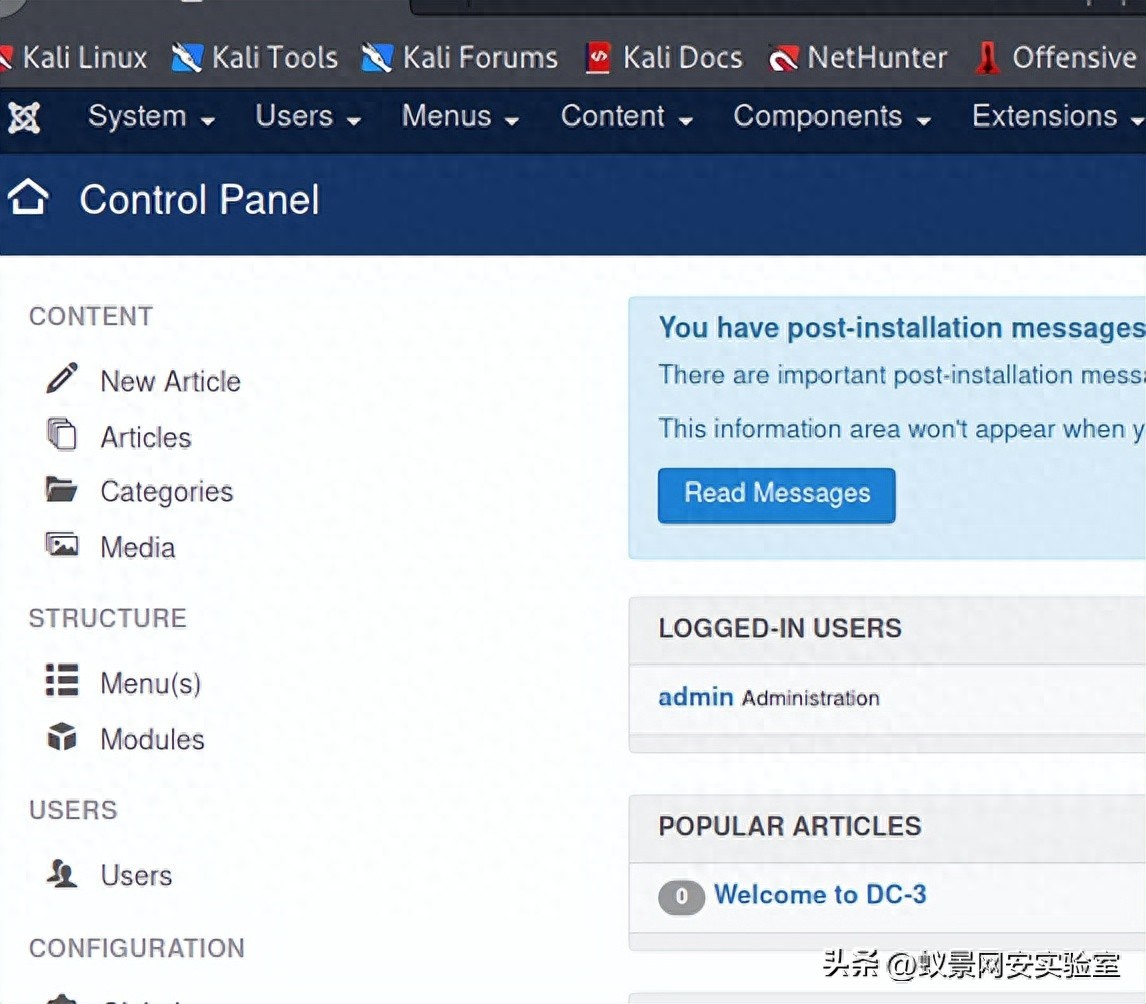This screenshot has width=1146, height=1004.
Task: Open Categories via its folder icon
Action: [61, 489]
